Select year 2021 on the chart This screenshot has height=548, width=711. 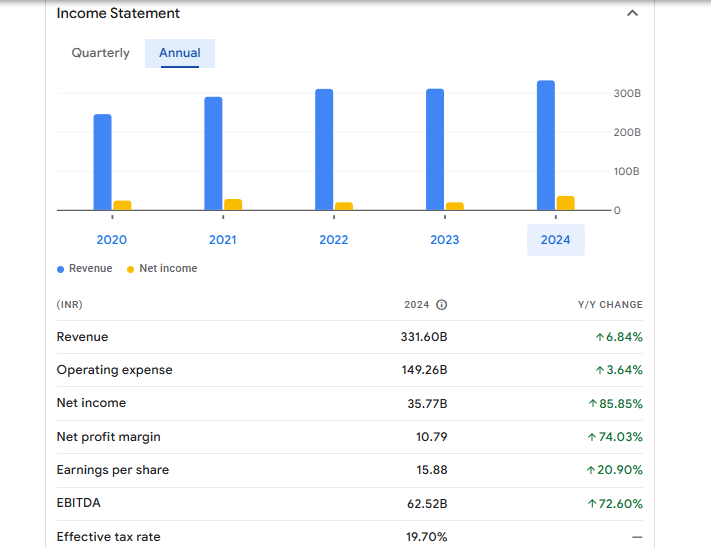tap(222, 240)
